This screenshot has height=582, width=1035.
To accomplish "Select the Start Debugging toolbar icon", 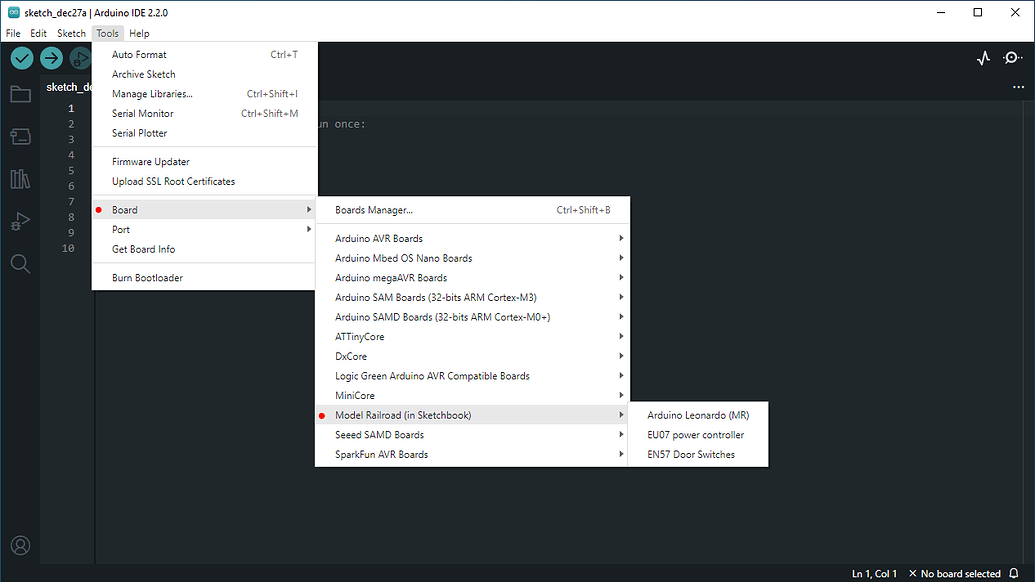I will [x=80, y=58].
